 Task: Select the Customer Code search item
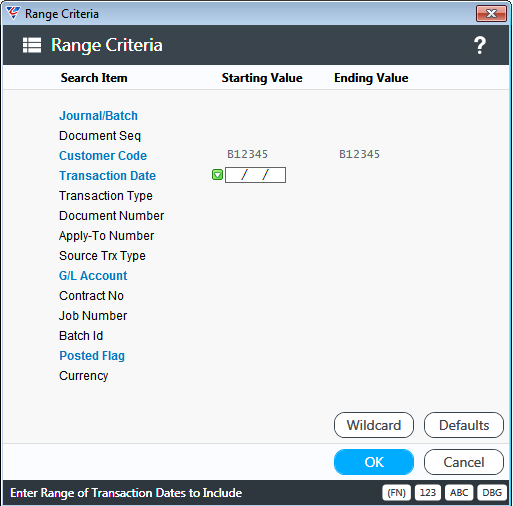click(103, 156)
